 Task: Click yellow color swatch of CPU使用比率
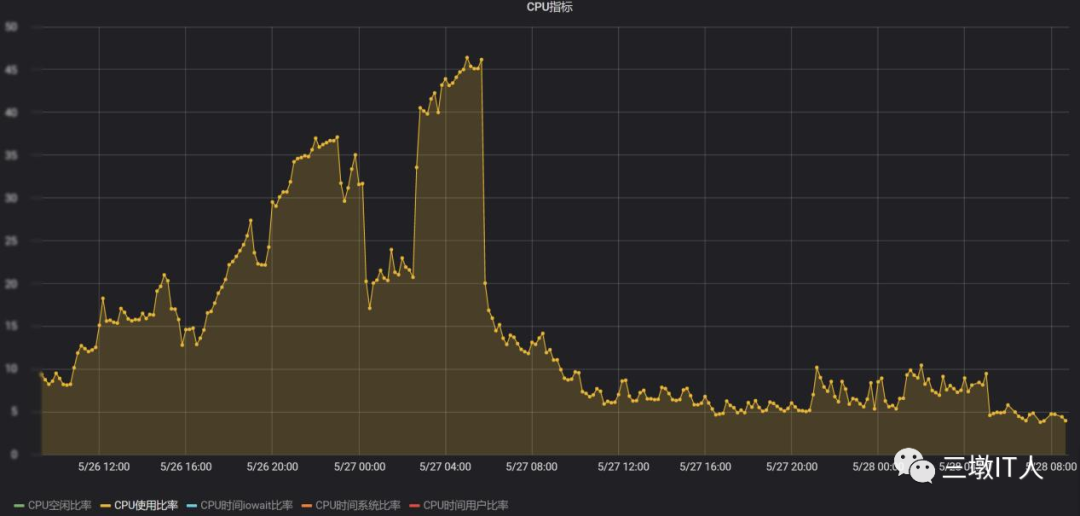tap(105, 506)
